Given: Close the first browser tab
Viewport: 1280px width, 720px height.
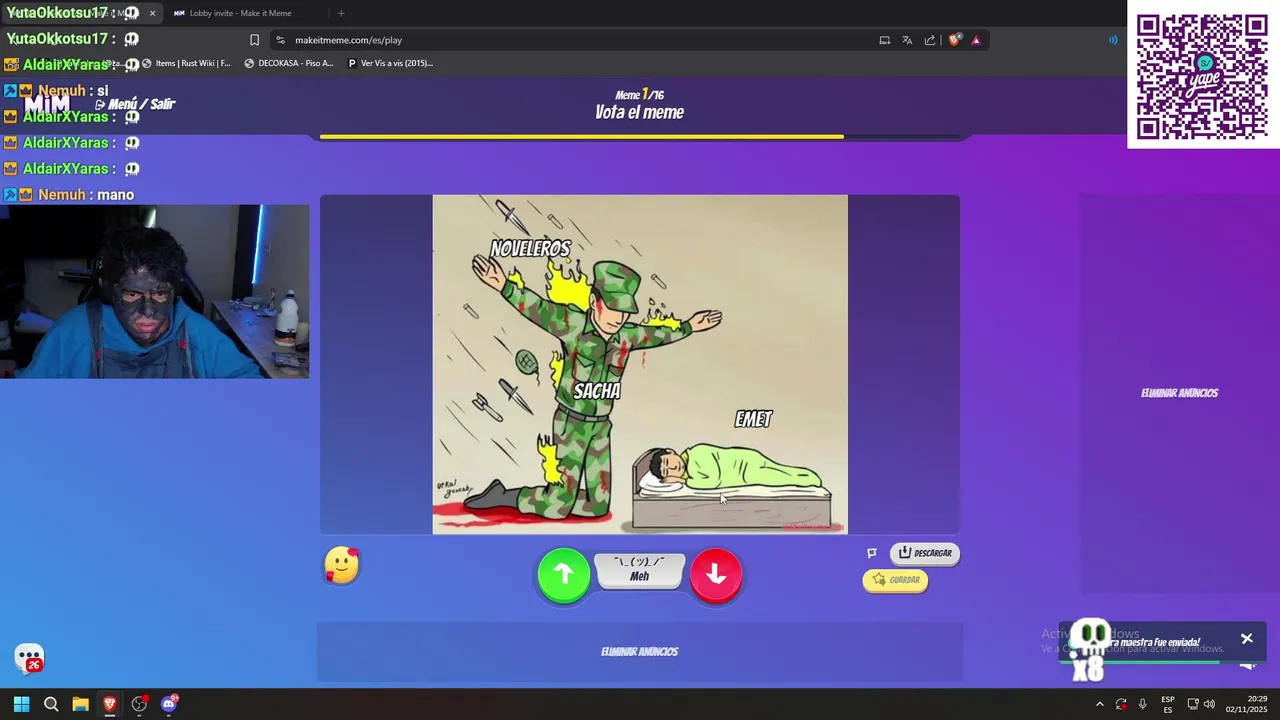Looking at the screenshot, I should click(152, 13).
